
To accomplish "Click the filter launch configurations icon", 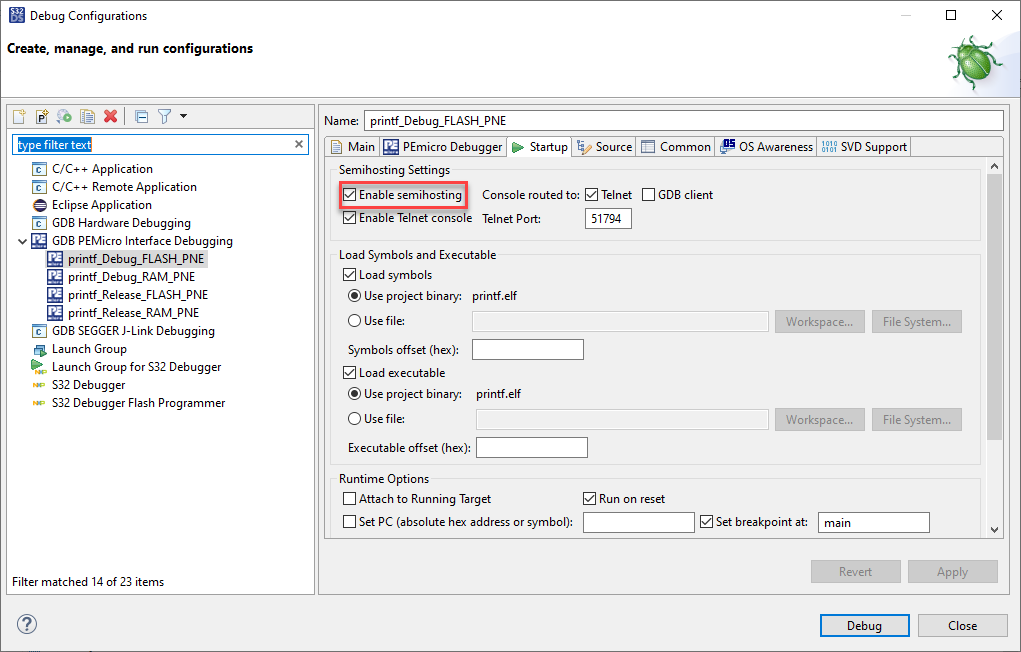I will point(163,116).
